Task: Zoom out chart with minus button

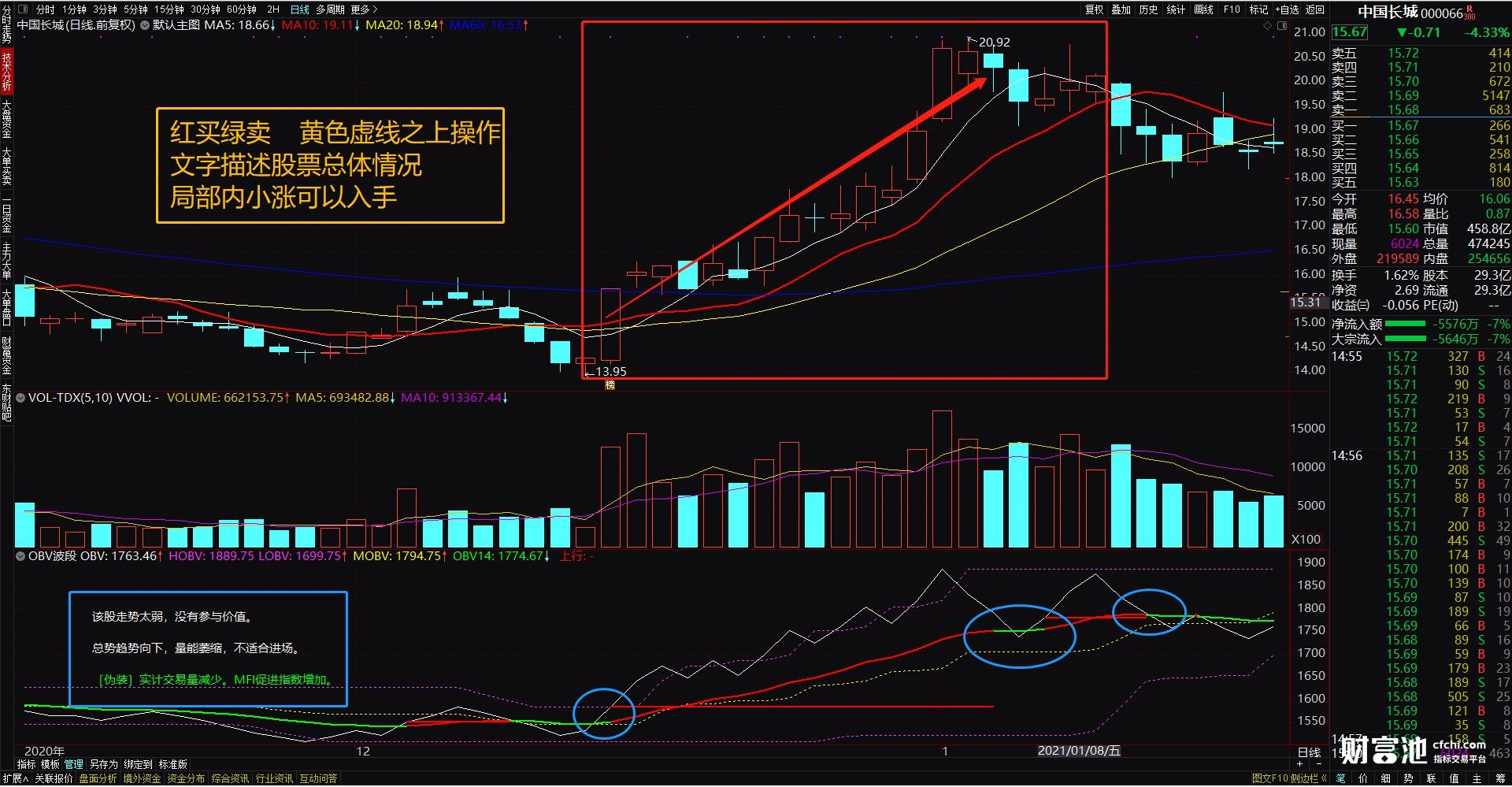Action: pos(1318,764)
